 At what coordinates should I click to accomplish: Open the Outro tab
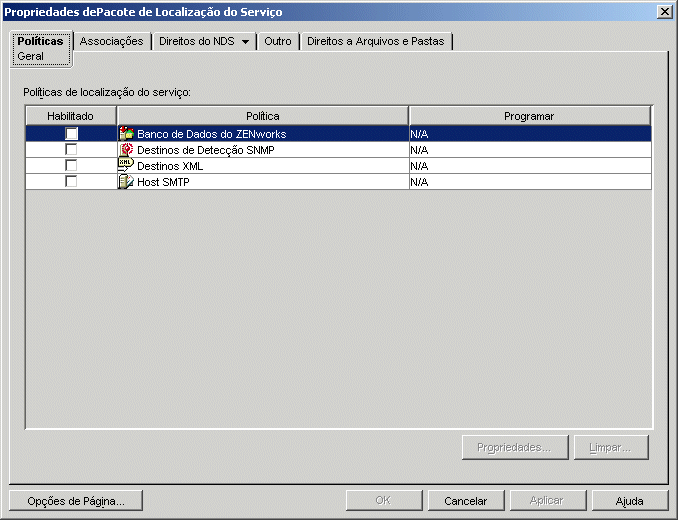point(278,42)
